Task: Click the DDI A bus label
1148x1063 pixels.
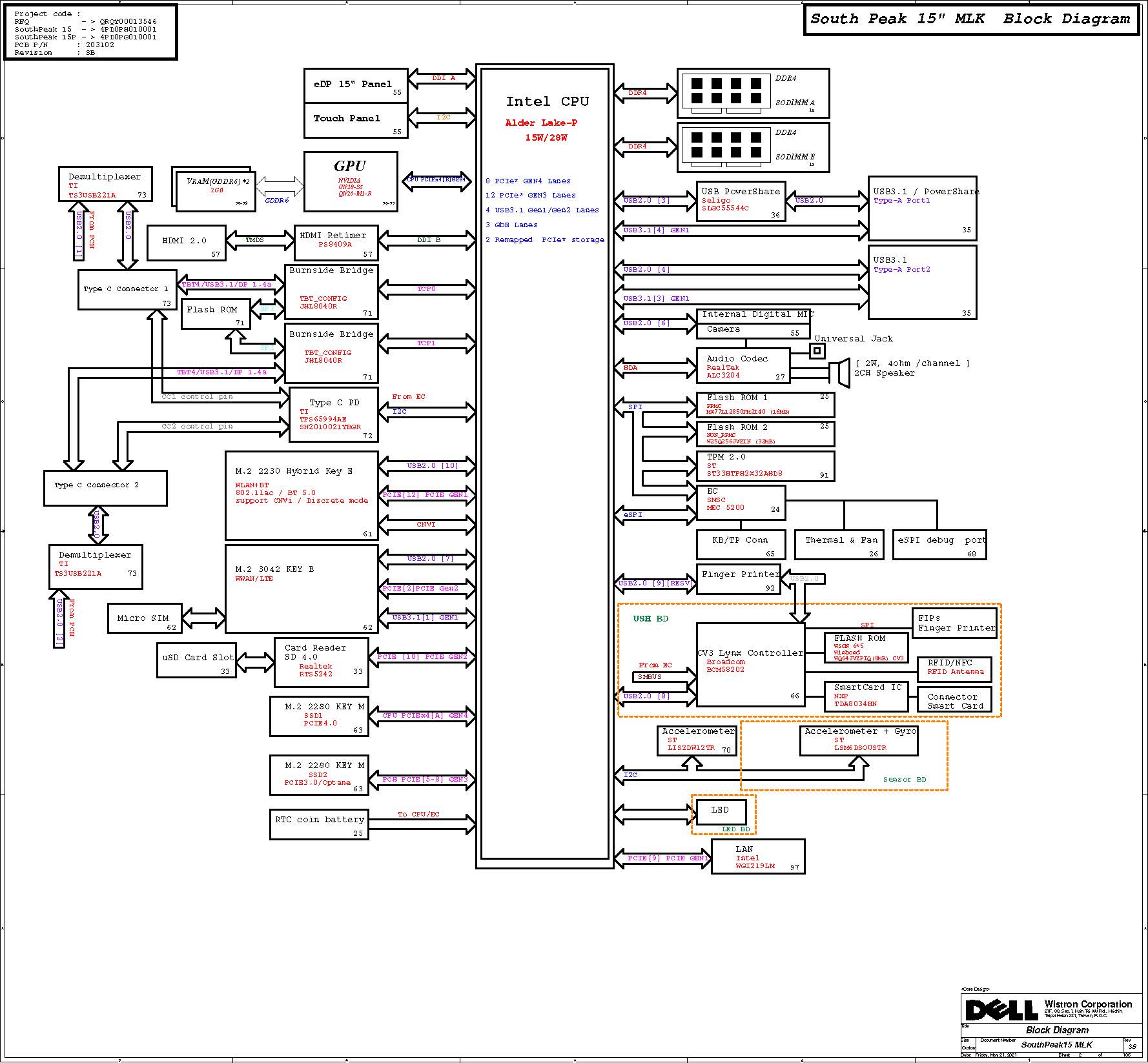Action: 444,78
